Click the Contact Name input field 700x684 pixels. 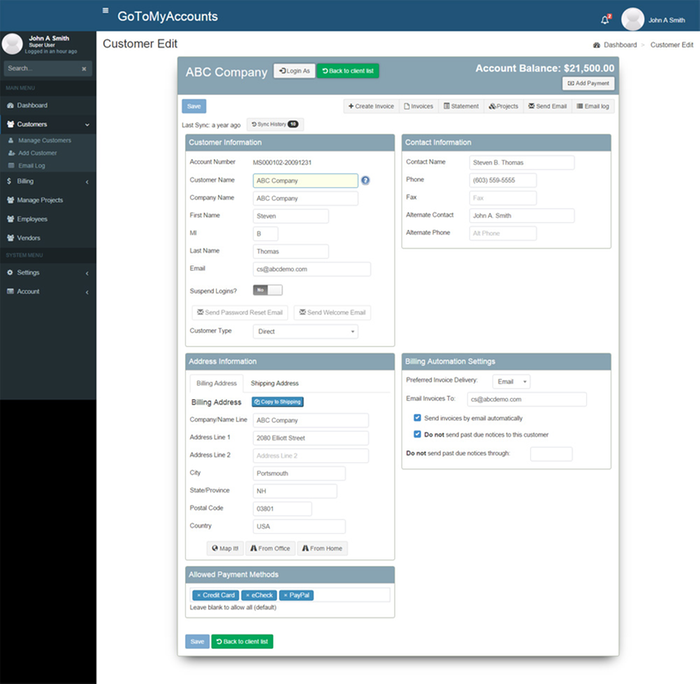tap(522, 163)
